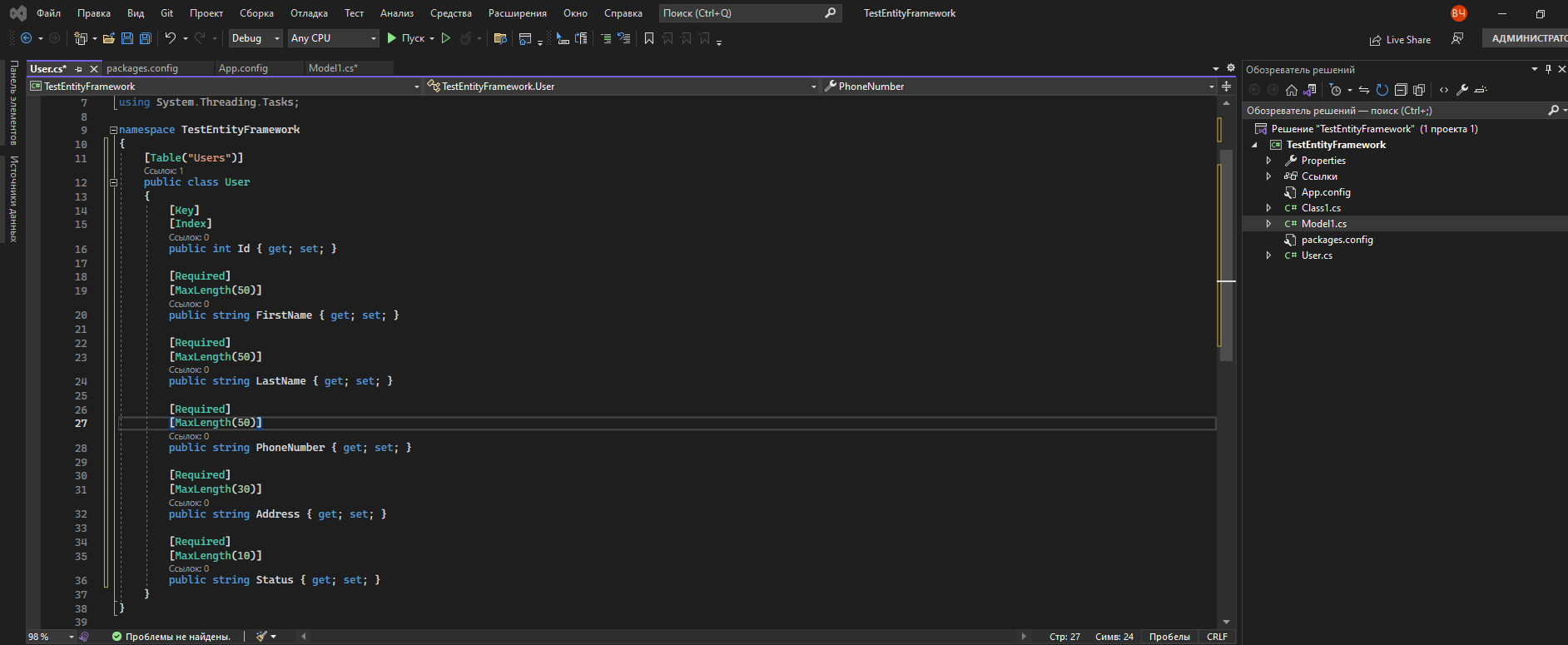Click the Solution Explorer Home icon
This screenshot has height=645, width=1568.
tap(1292, 90)
